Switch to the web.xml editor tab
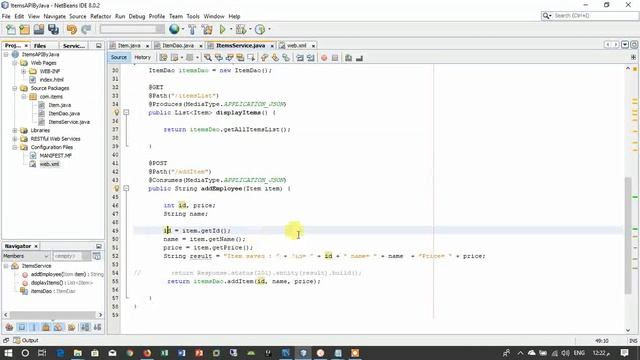Viewport: 640px width, 360px height. pyautogui.click(x=296, y=45)
